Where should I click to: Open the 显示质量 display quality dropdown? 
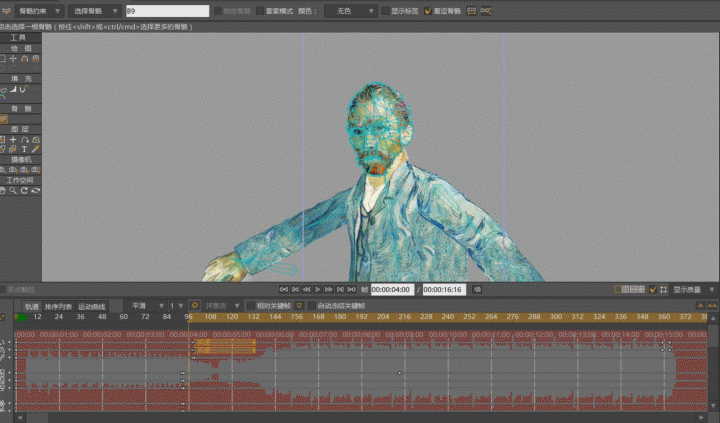693,290
